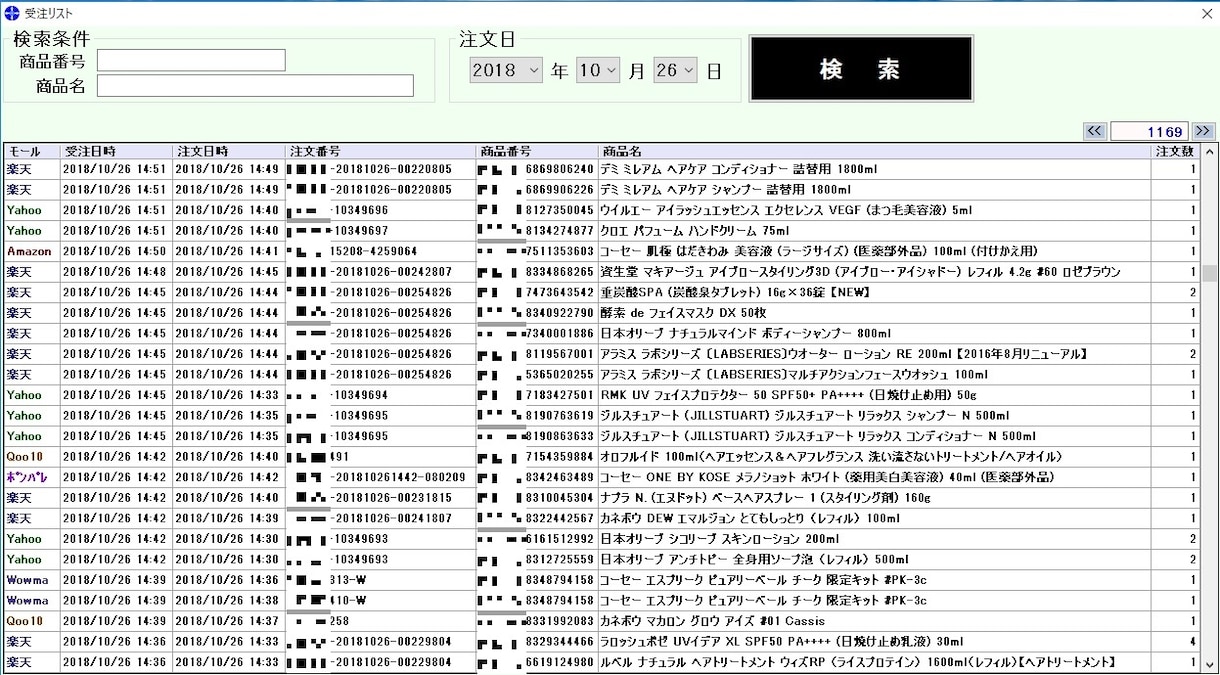Click the 注文日時 column header

click(229, 151)
